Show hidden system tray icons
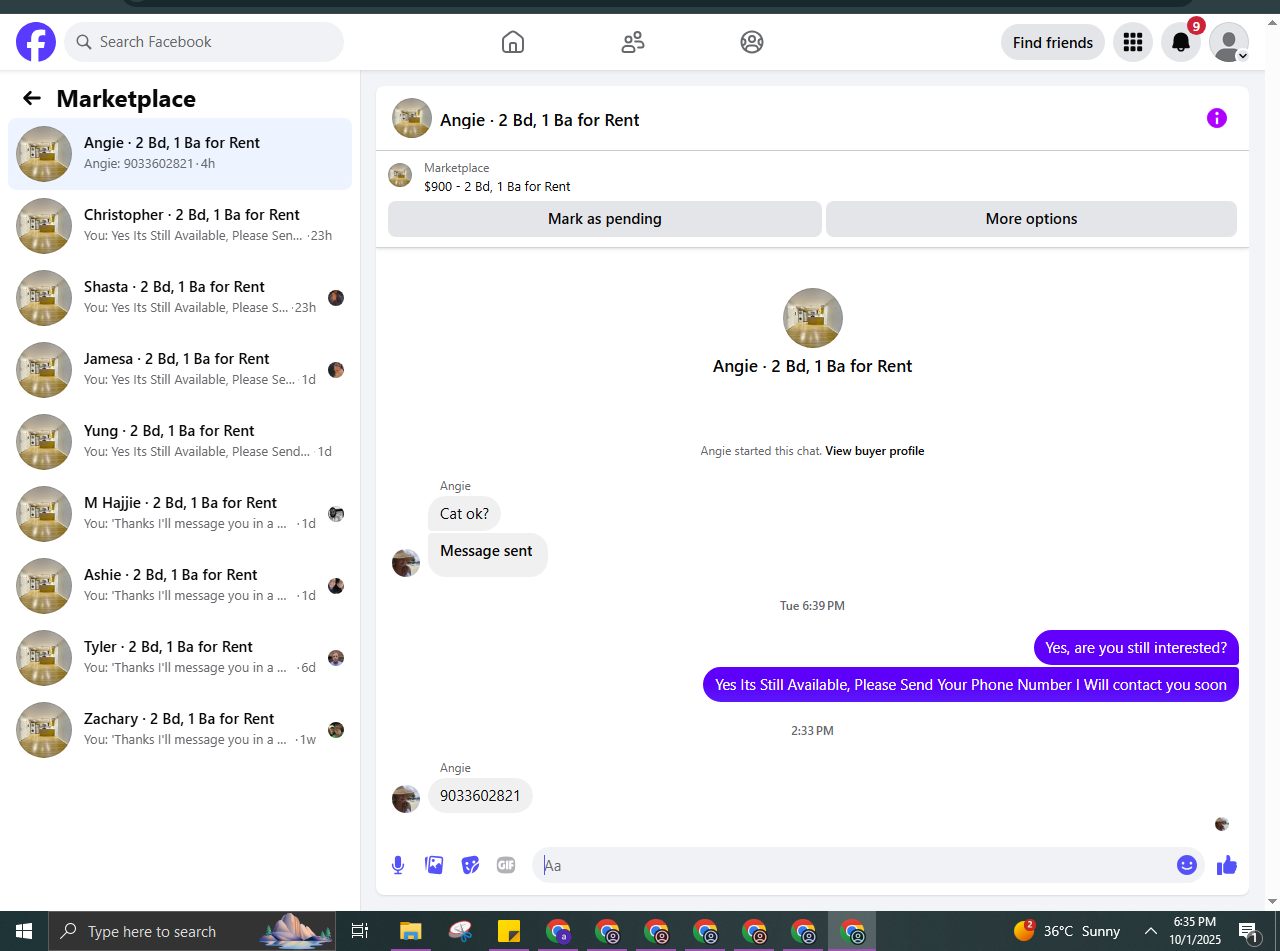Viewport: 1280px width, 951px height. coord(1150,931)
